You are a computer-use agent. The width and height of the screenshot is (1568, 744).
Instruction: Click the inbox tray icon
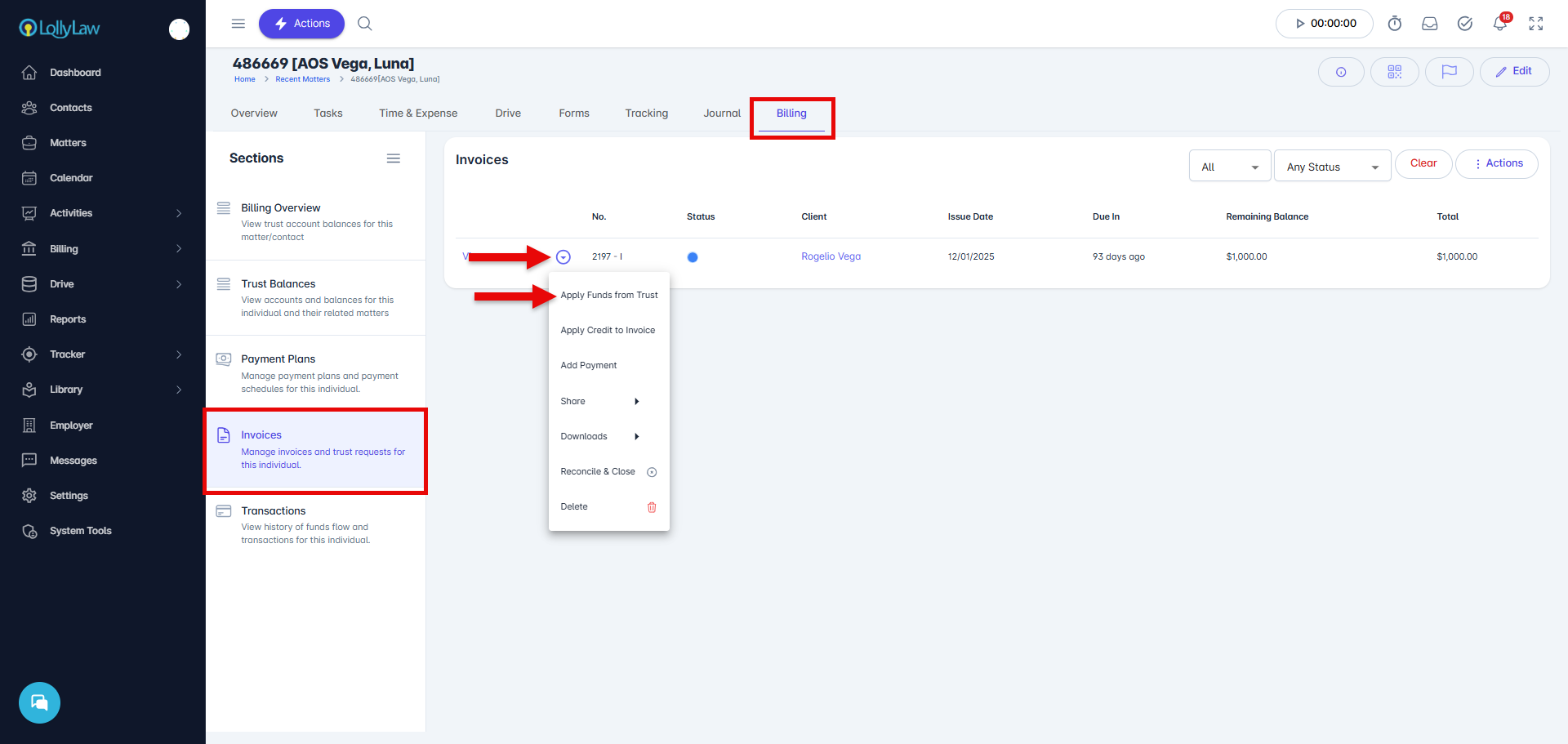(x=1430, y=24)
